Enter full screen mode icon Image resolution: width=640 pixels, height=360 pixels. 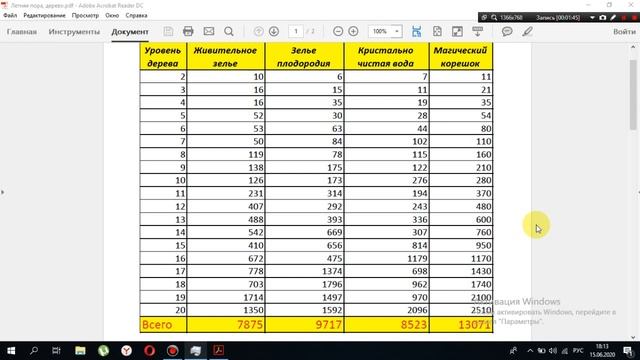pyautogui.click(x=457, y=31)
